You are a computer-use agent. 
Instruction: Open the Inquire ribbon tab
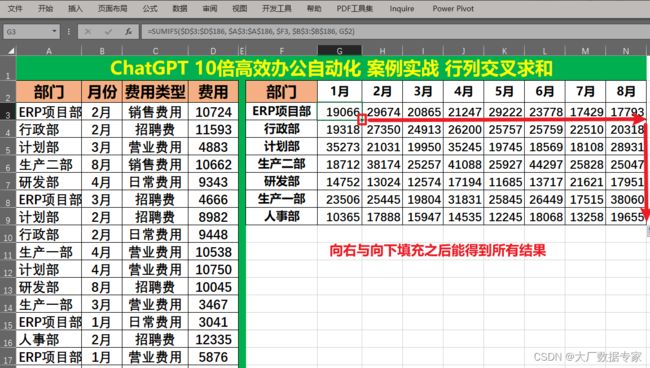[402, 8]
